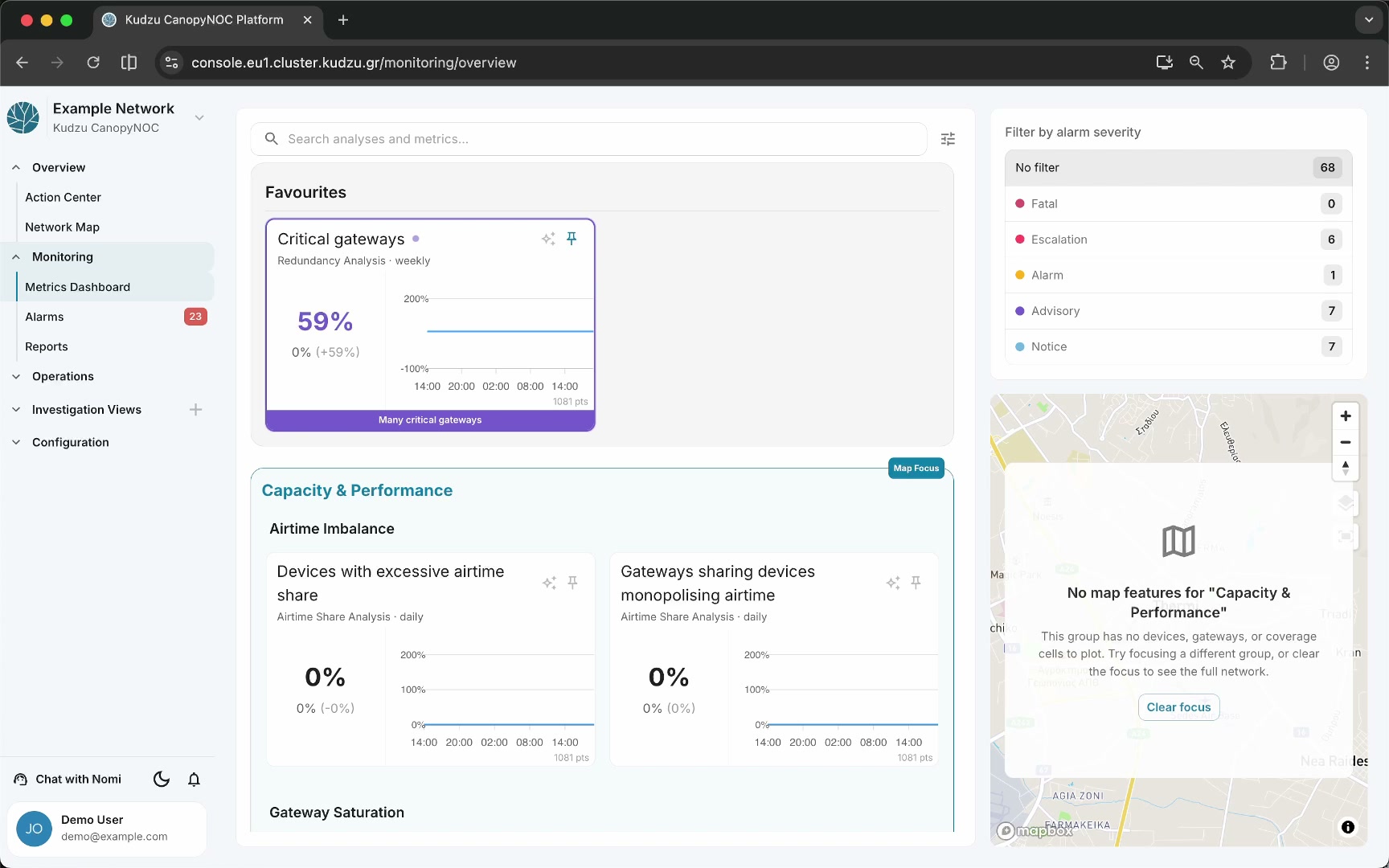Open the filter settings sliders icon
Viewport: 1389px width, 868px height.
[948, 139]
